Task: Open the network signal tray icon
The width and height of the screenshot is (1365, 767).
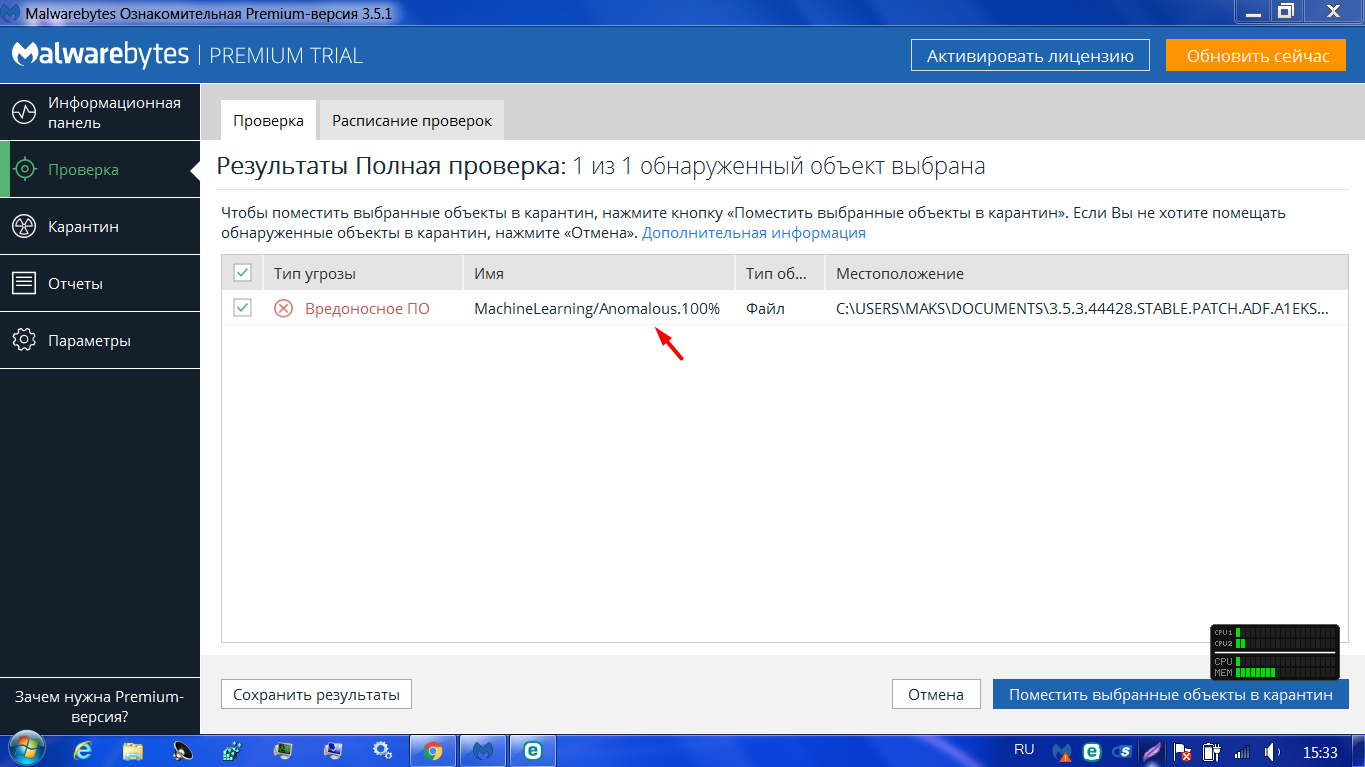Action: [x=1242, y=751]
